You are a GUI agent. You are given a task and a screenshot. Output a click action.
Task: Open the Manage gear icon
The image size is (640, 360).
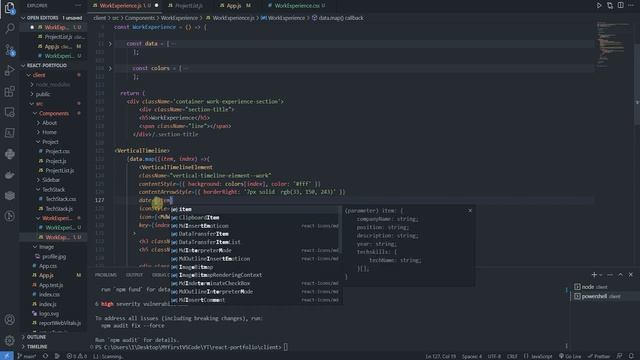10,340
